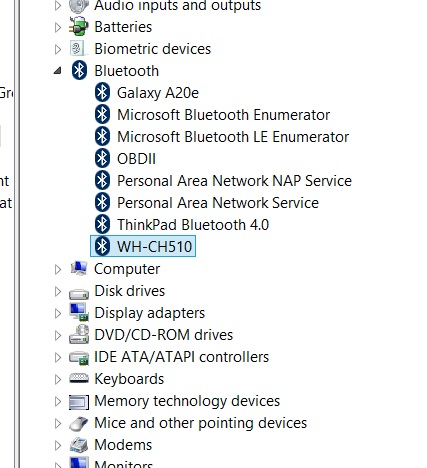This screenshot has height=468, width=427.
Task: Click the Disk drives icon
Action: [x=79, y=293]
